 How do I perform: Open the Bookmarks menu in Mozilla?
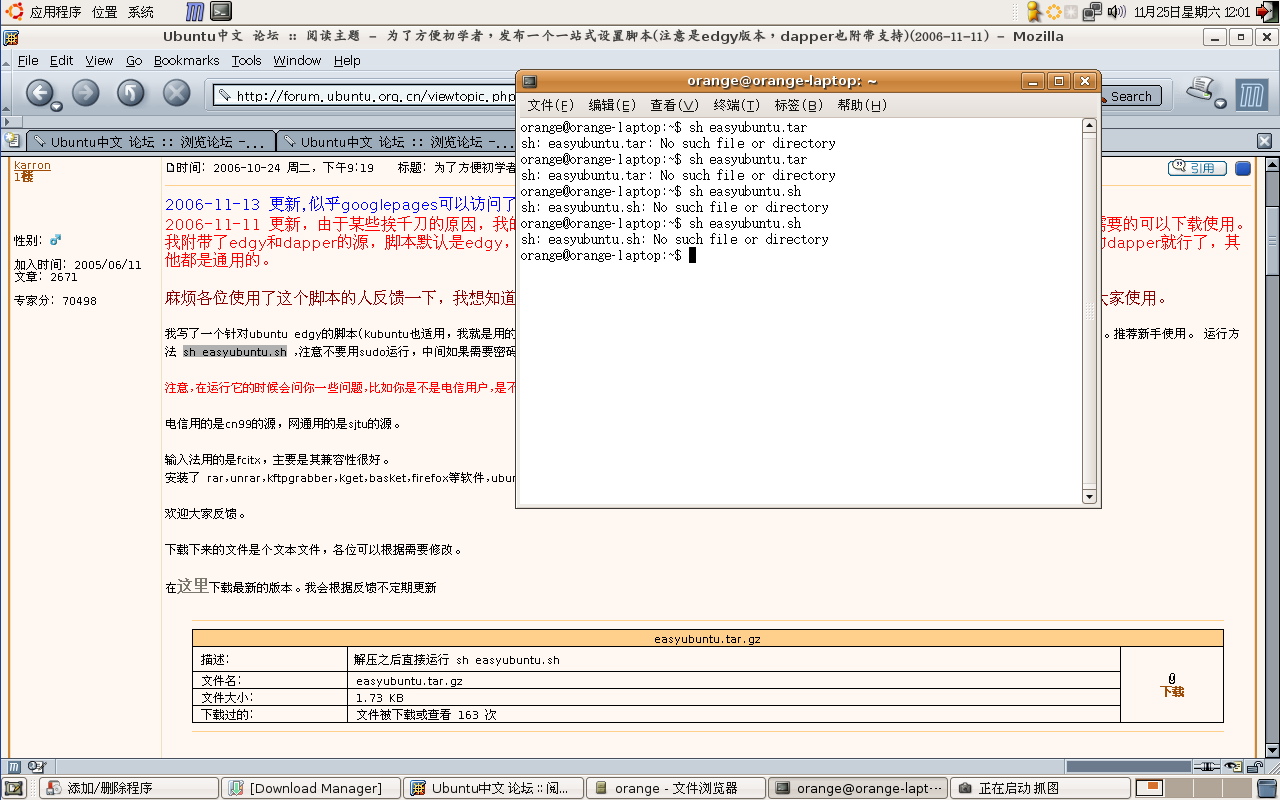point(186,60)
